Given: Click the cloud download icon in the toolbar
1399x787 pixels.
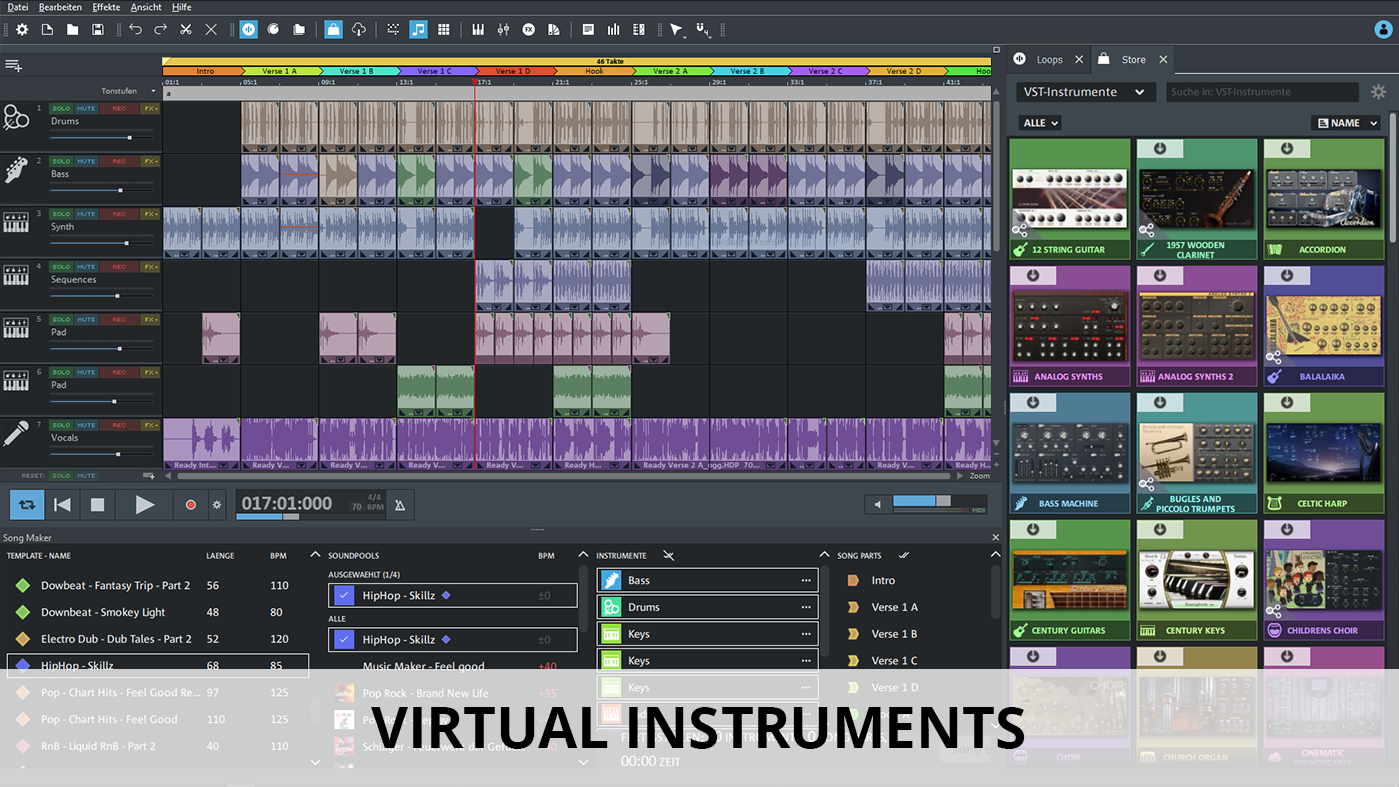Looking at the screenshot, I should pyautogui.click(x=359, y=30).
